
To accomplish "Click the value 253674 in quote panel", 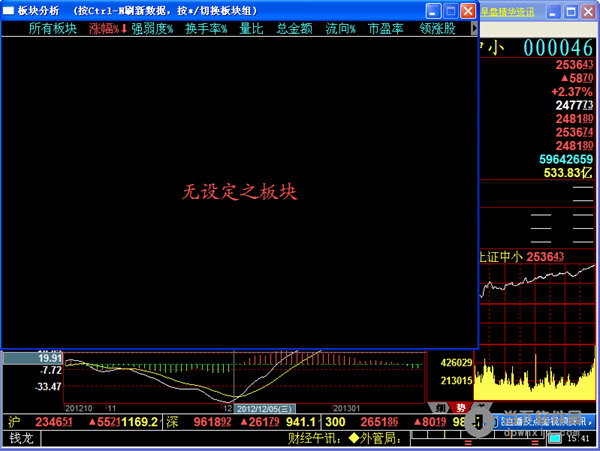I will pyautogui.click(x=574, y=132).
